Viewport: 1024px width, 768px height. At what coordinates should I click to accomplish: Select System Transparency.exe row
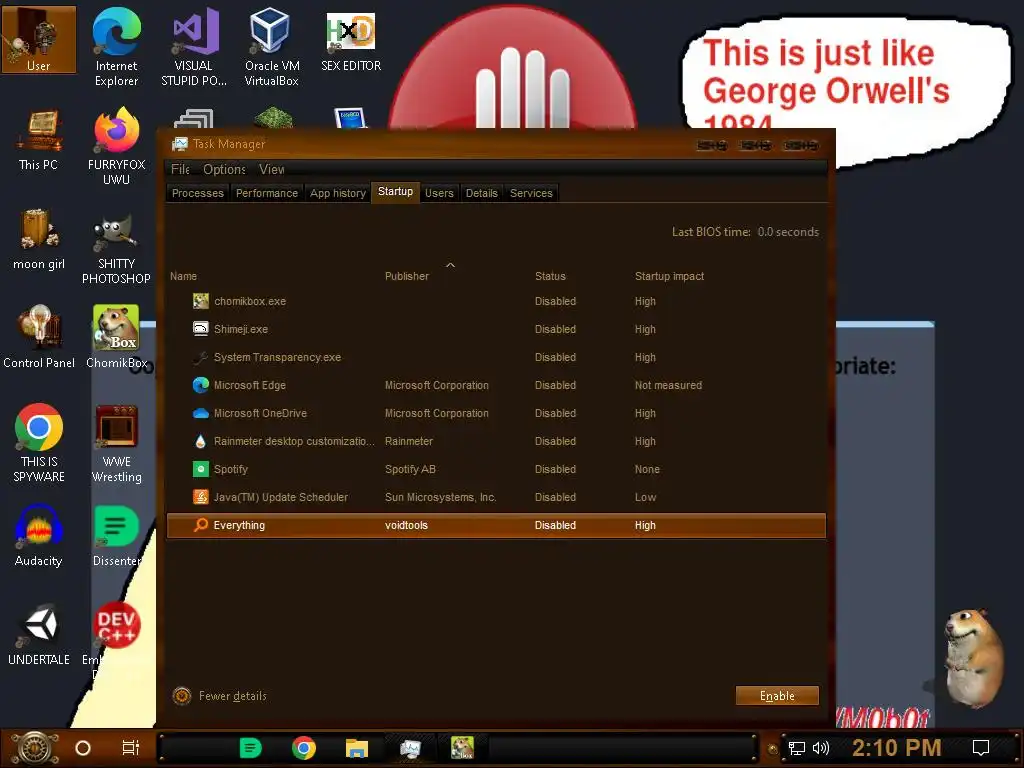(x=496, y=357)
